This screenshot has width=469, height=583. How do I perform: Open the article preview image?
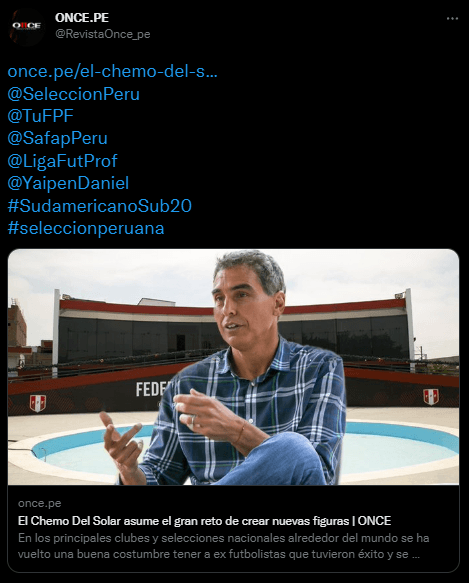point(233,367)
